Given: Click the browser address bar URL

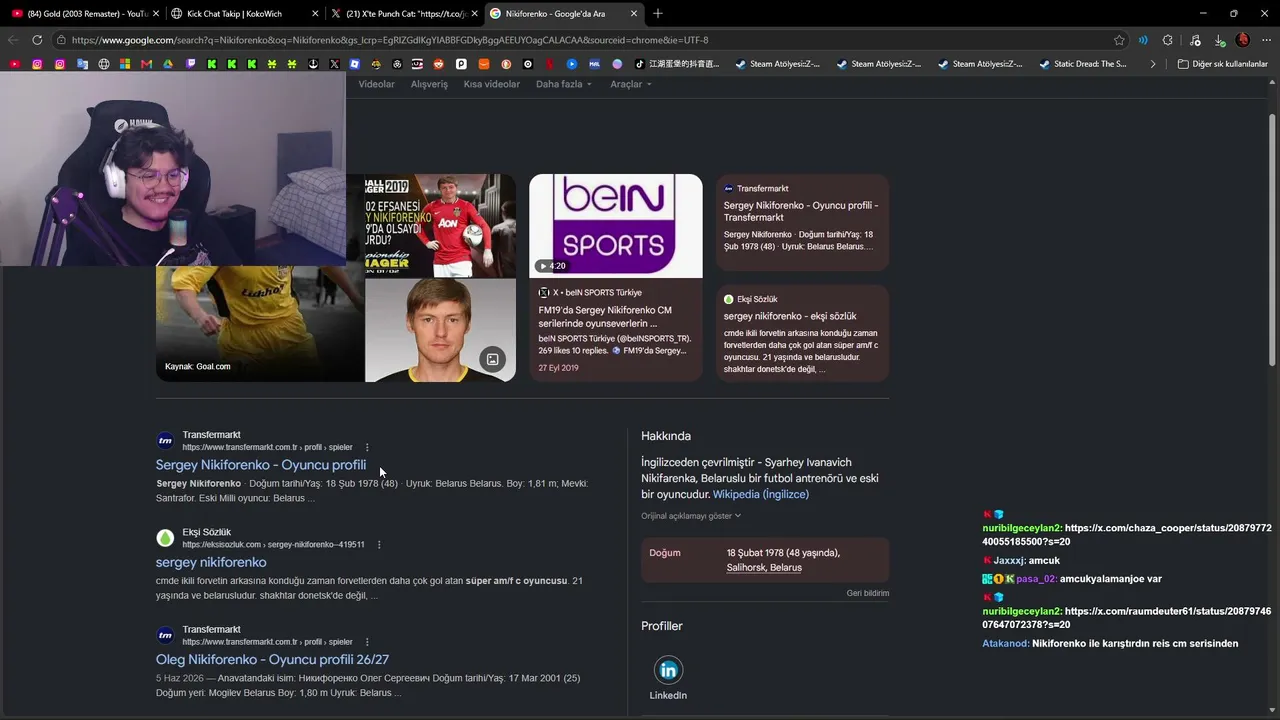Looking at the screenshot, I should click(x=390, y=40).
